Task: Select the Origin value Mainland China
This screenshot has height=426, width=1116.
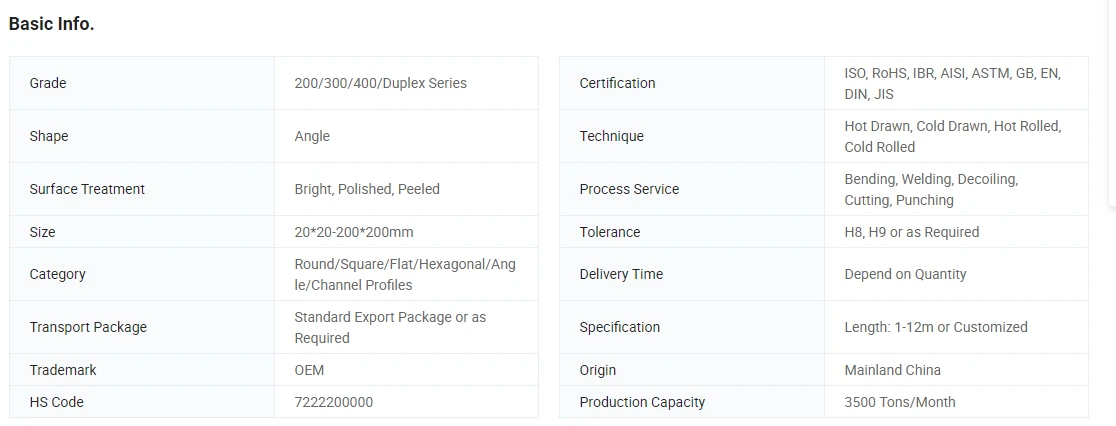Action: pos(893,370)
